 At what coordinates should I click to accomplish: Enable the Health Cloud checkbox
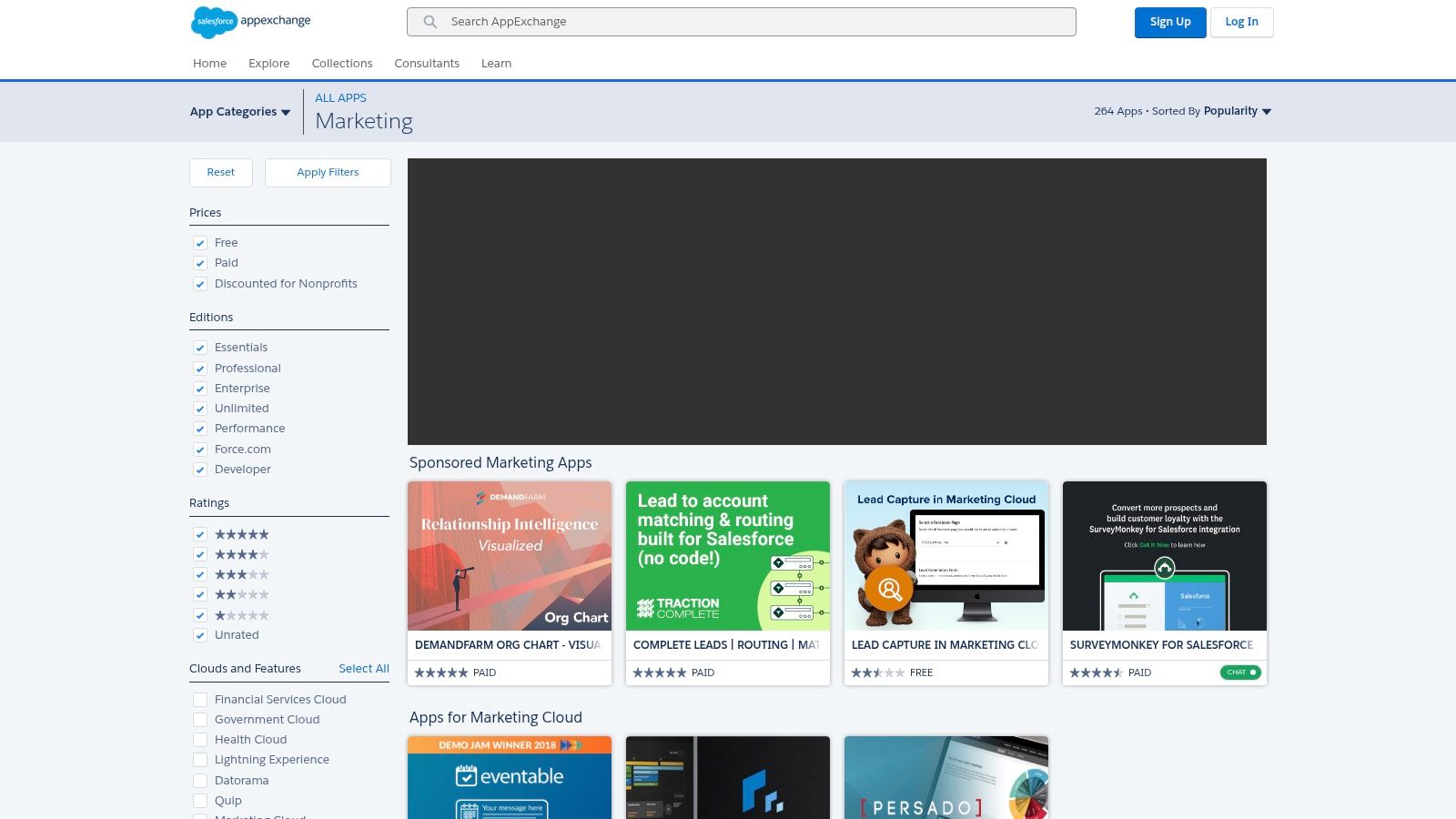pyautogui.click(x=200, y=740)
